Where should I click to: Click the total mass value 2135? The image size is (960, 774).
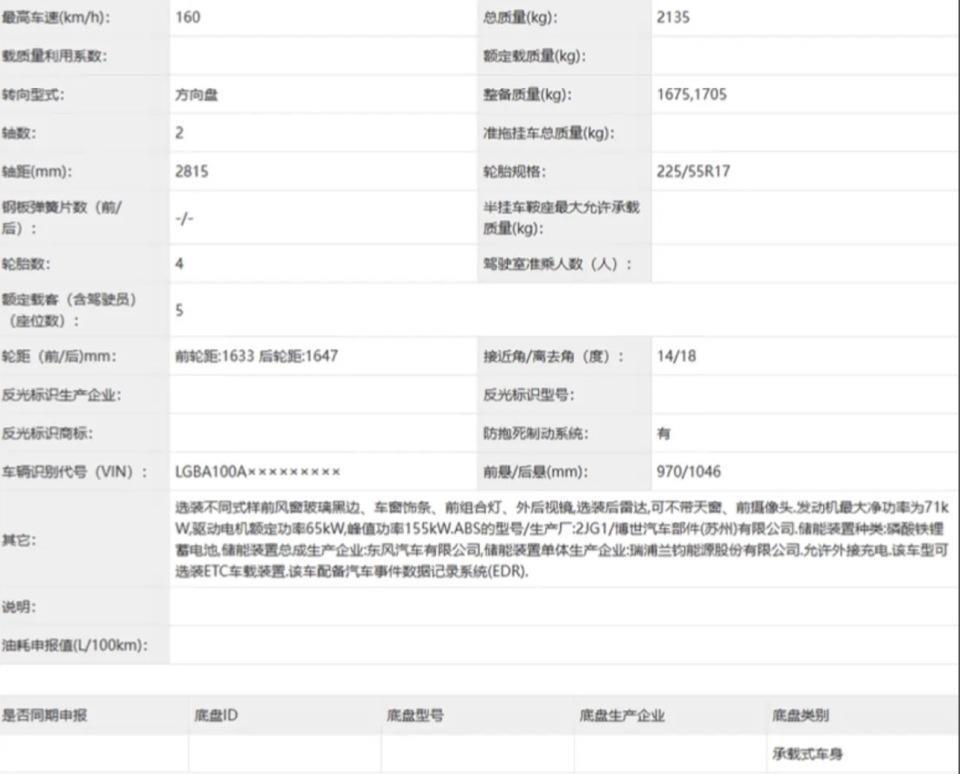coord(673,17)
